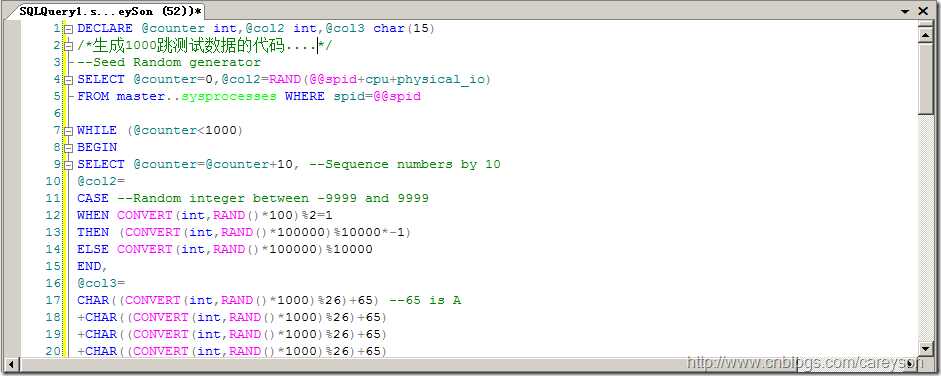The height and width of the screenshot is (376, 941).
Task: Click '@@spid' at end of line 5
Action: pos(397,96)
